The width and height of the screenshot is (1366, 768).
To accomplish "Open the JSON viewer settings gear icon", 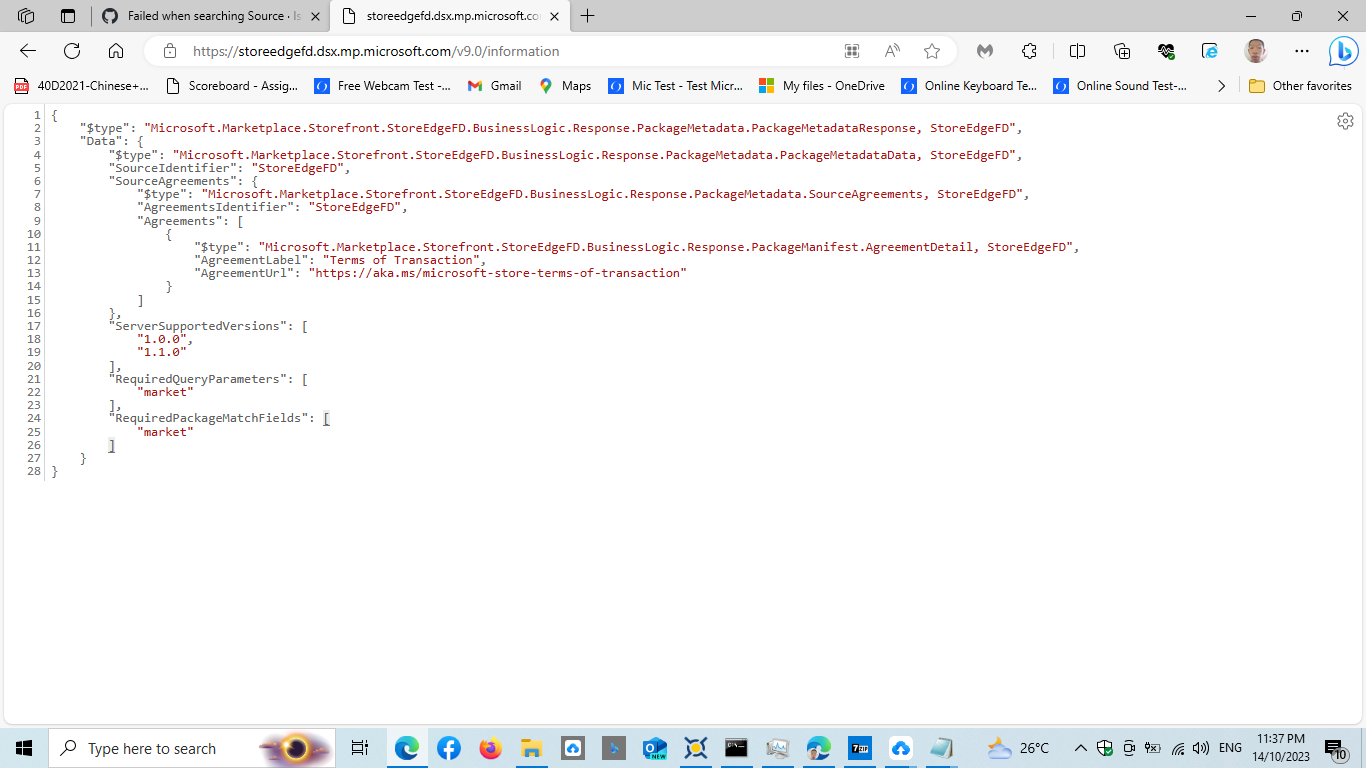I will coord(1345,120).
